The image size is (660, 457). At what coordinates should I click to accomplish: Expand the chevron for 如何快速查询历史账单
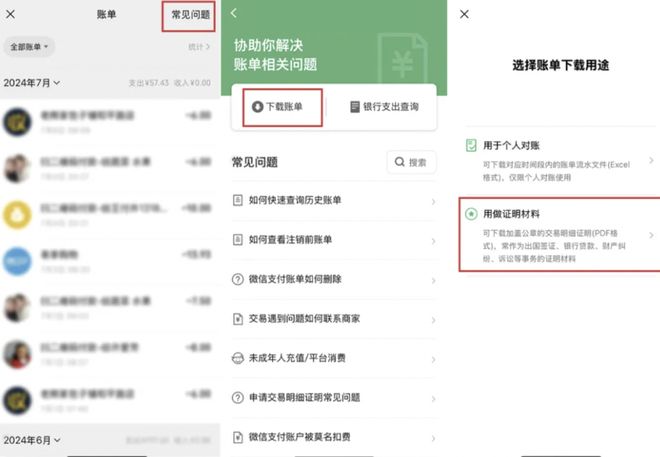click(433, 202)
